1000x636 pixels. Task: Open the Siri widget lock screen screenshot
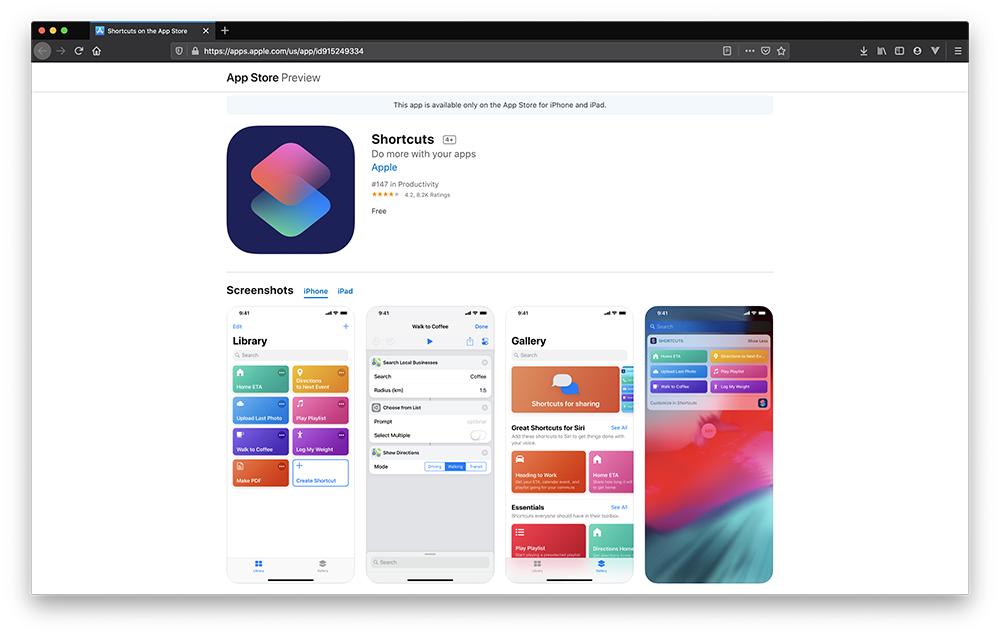[x=709, y=445]
